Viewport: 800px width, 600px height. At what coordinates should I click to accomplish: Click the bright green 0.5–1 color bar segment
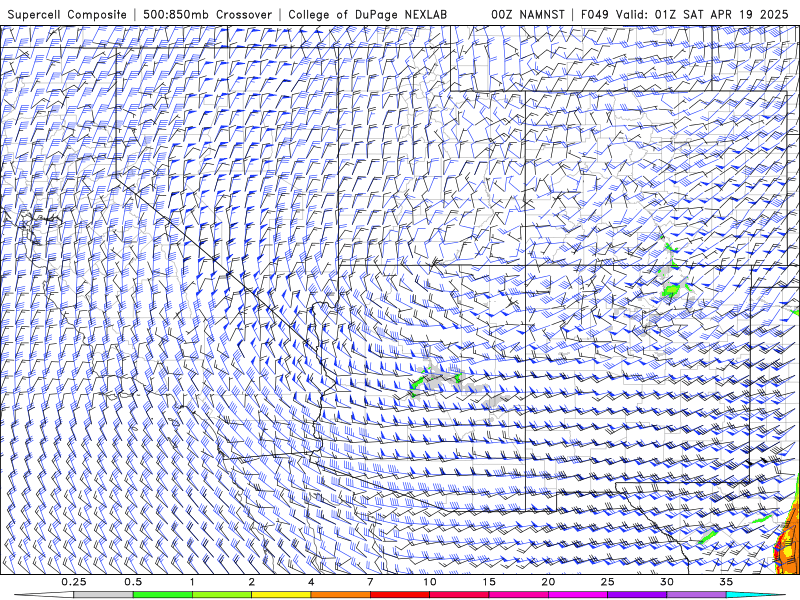[x=162, y=595]
